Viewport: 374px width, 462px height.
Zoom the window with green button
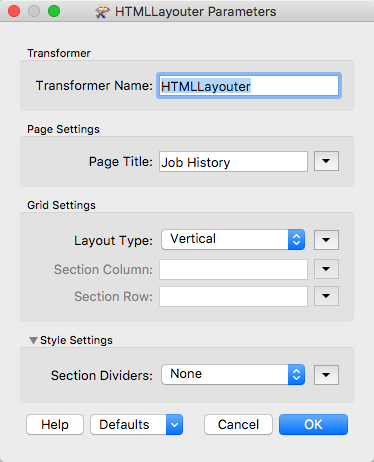tap(54, 11)
